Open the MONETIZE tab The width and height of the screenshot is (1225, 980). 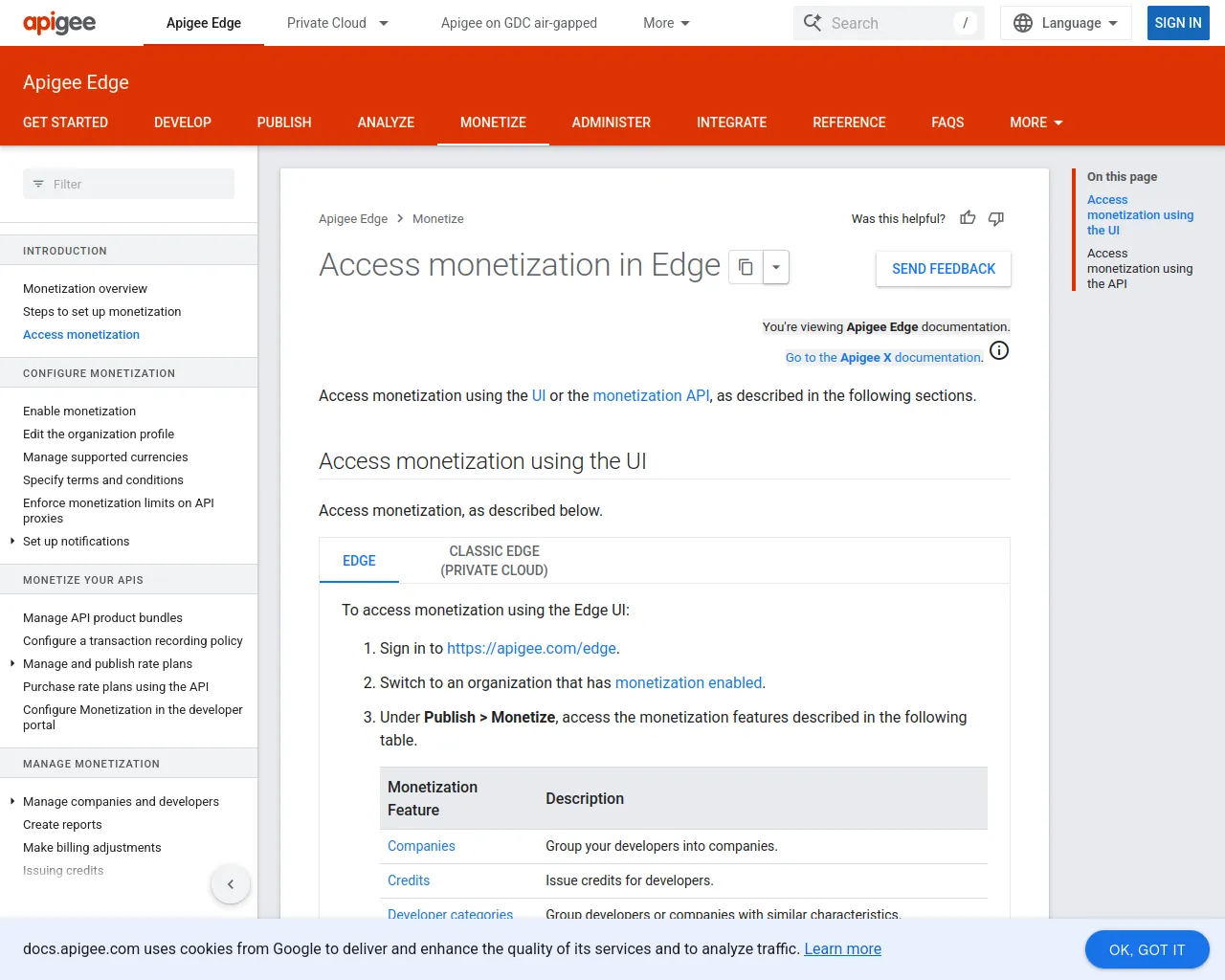493,122
